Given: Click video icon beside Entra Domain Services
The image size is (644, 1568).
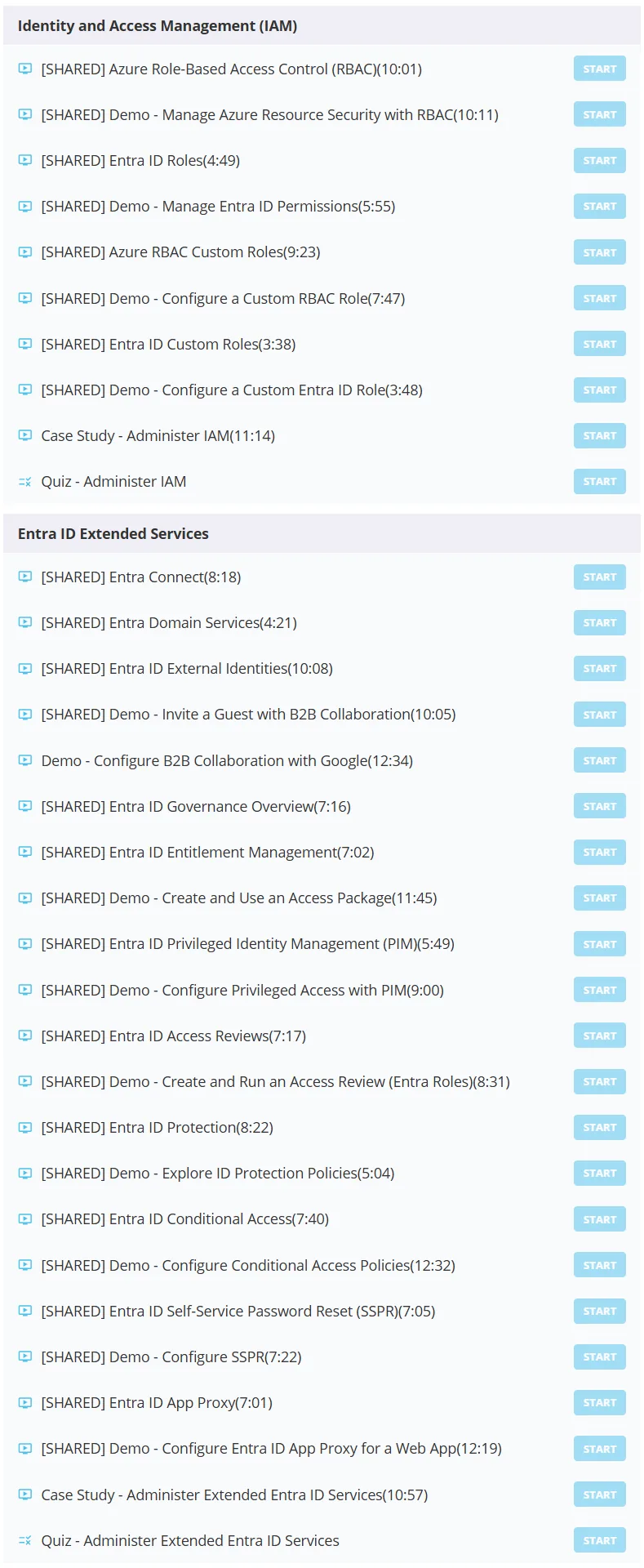Looking at the screenshot, I should click(24, 622).
